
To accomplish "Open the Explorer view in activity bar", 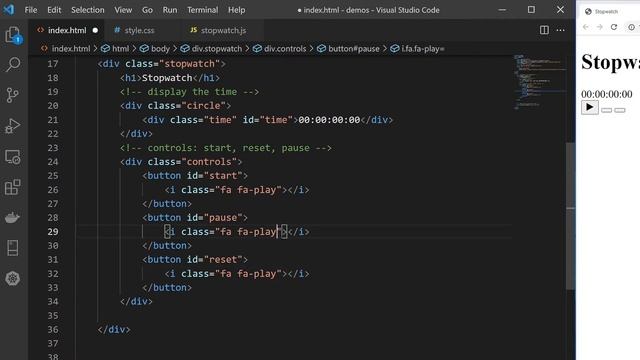I will click(x=13, y=35).
